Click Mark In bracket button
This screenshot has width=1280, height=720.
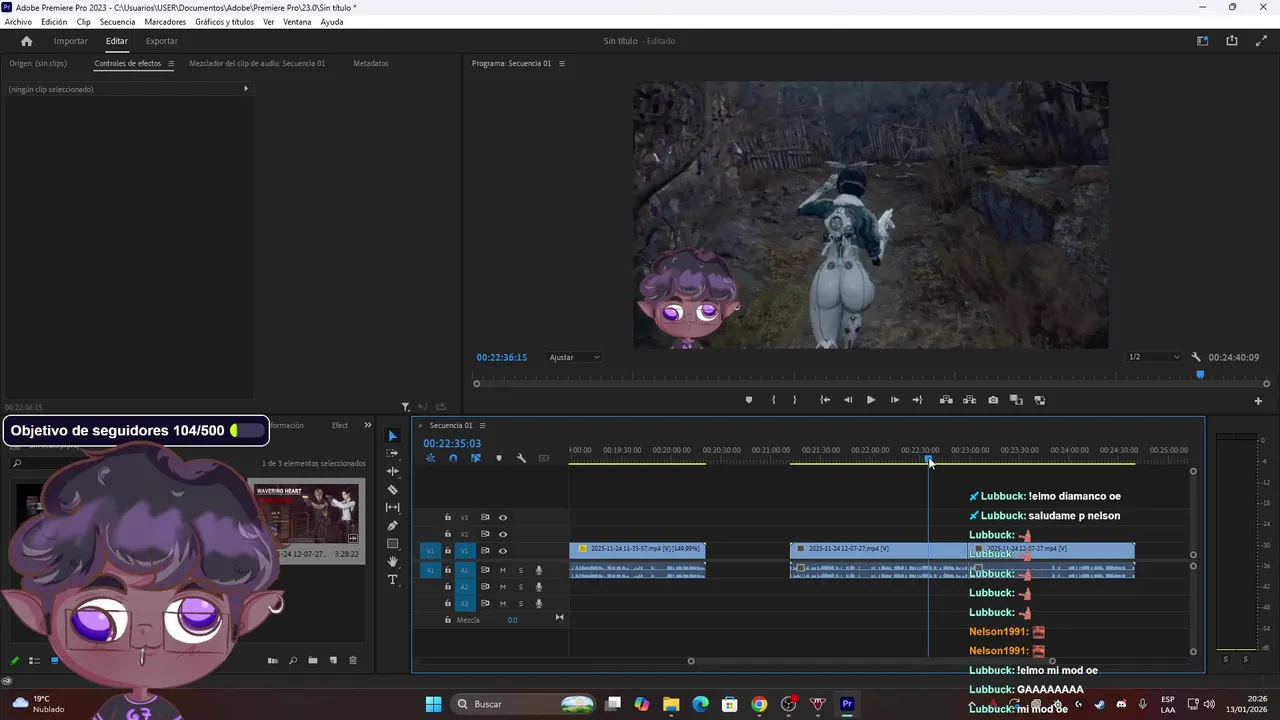pos(773,400)
